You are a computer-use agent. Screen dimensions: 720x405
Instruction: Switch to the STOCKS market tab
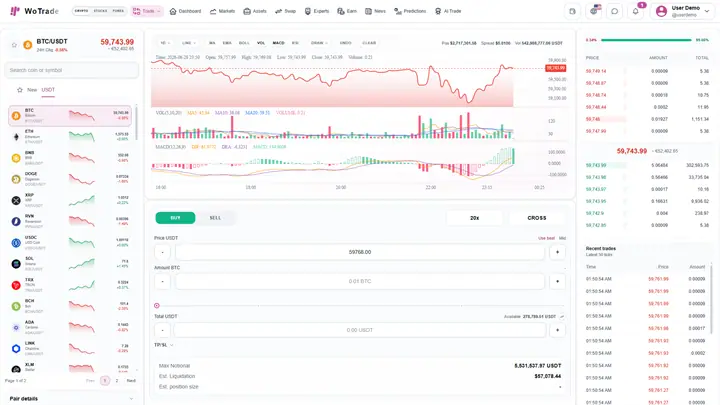pyautogui.click(x=100, y=11)
